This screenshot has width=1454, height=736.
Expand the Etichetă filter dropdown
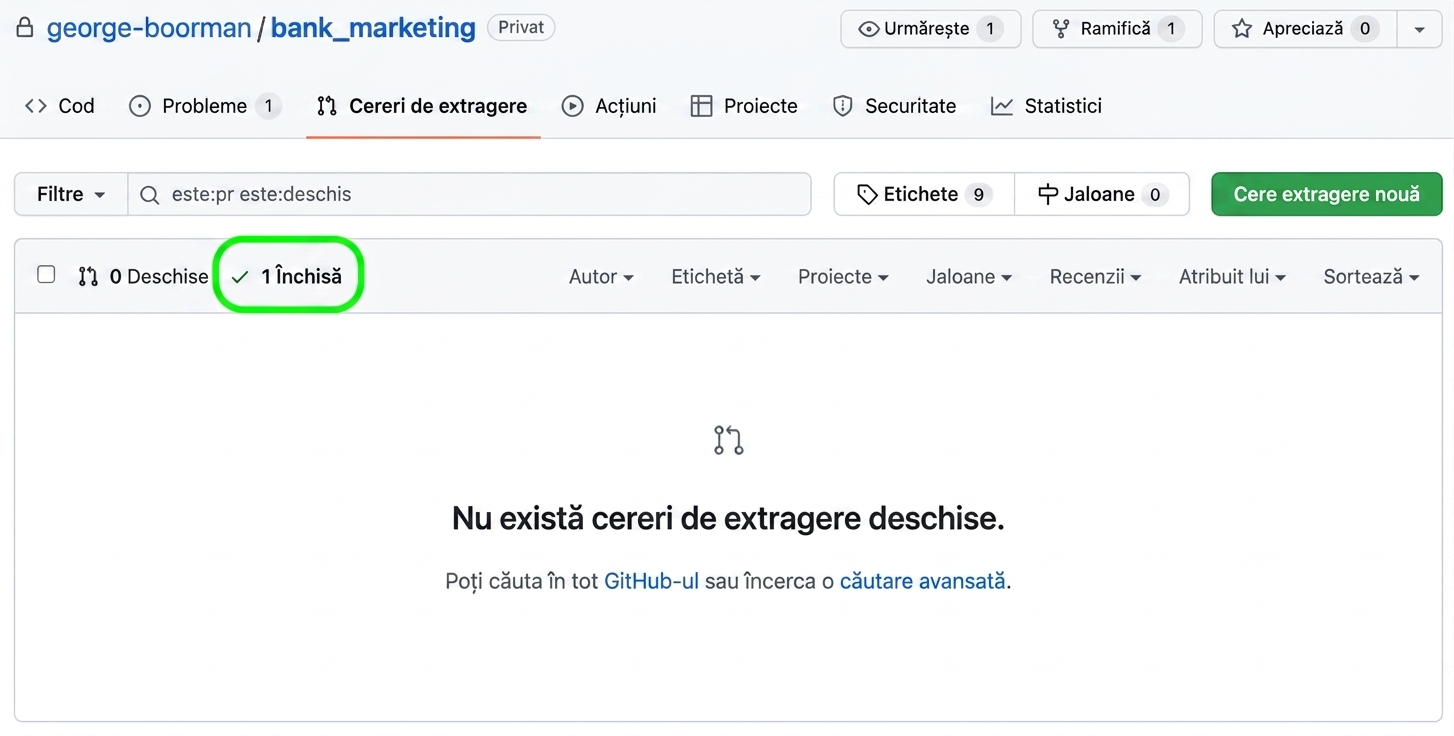point(716,277)
